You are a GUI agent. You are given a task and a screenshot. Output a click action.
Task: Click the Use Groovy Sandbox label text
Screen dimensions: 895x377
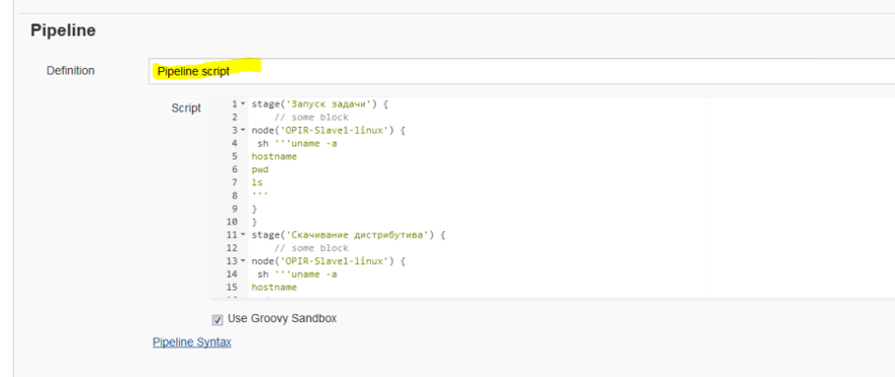(x=282, y=318)
